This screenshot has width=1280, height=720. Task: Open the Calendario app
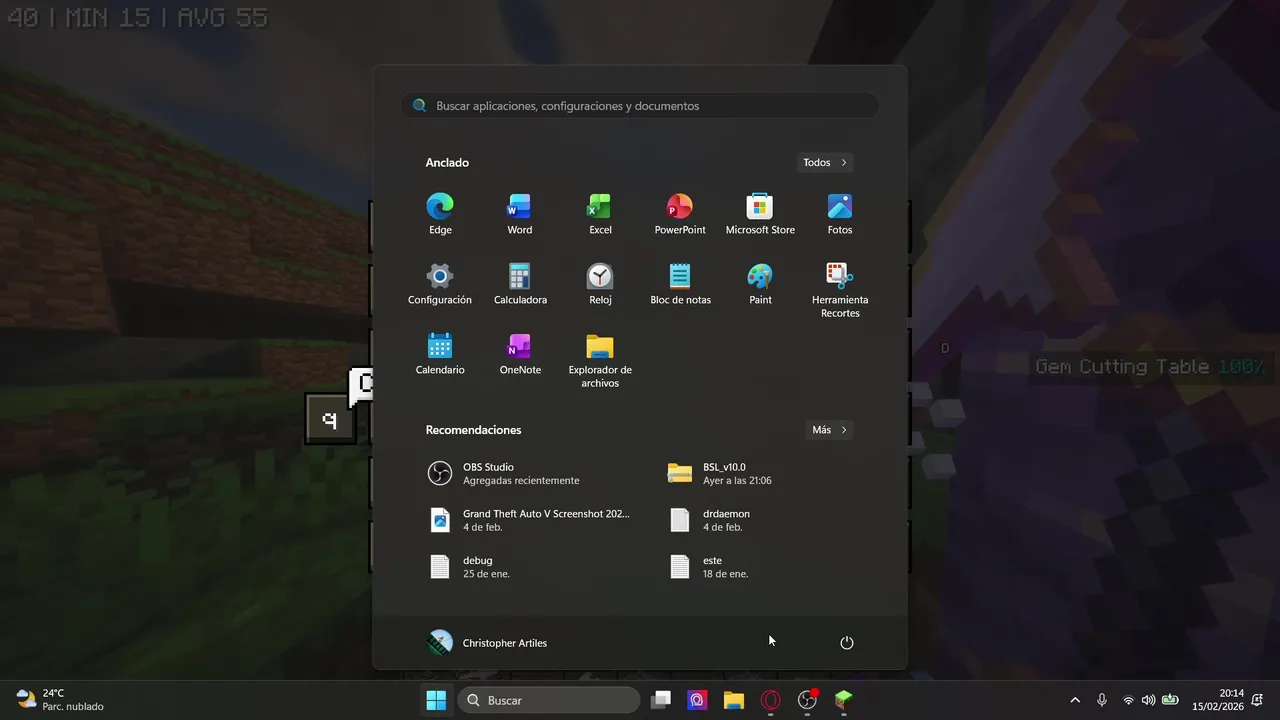[x=440, y=354]
